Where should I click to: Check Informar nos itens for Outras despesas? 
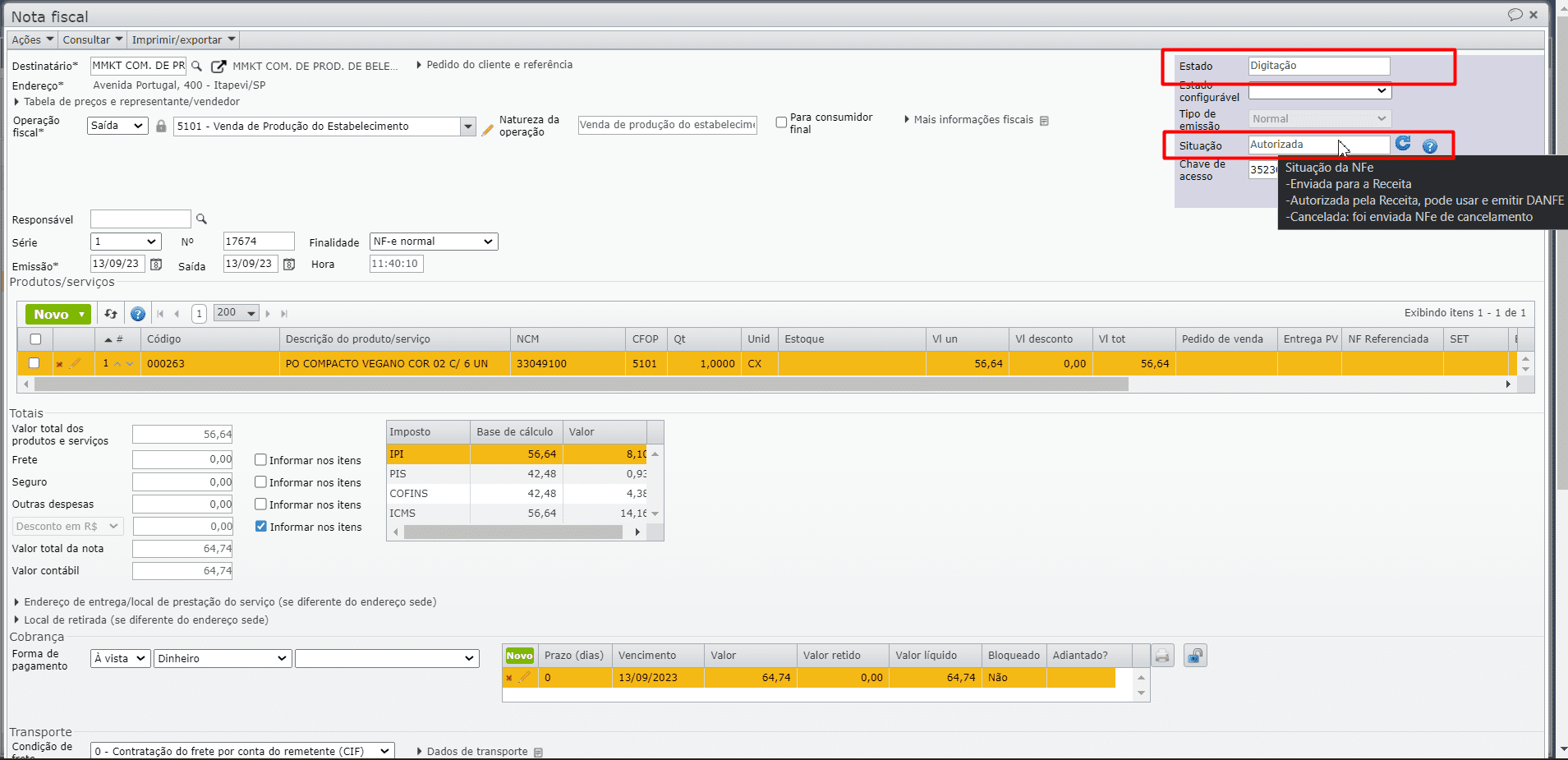point(260,504)
